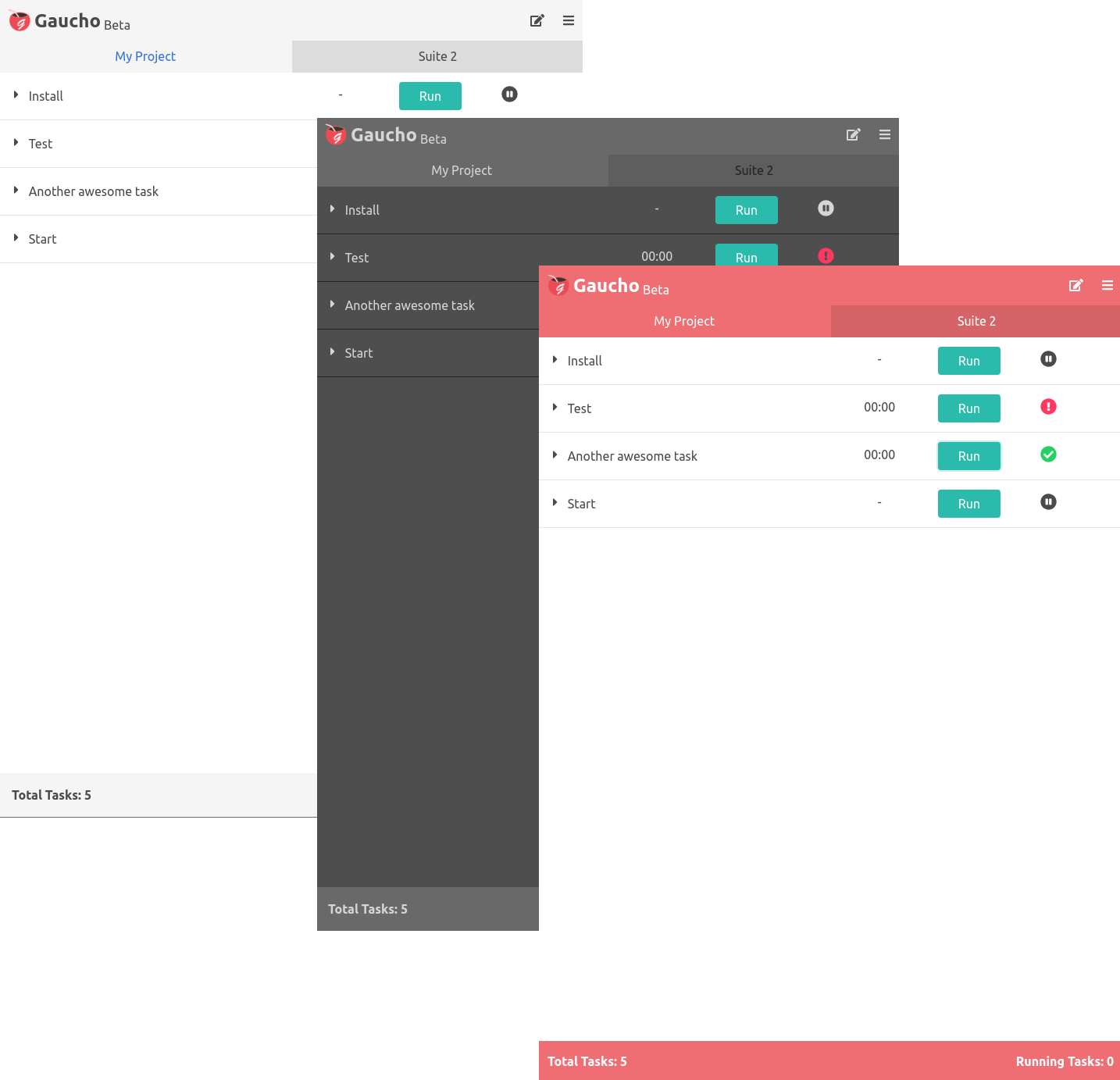Click the 00:00 timer of Another awesome task
This screenshot has width=1120, height=1080.
[x=879, y=454]
